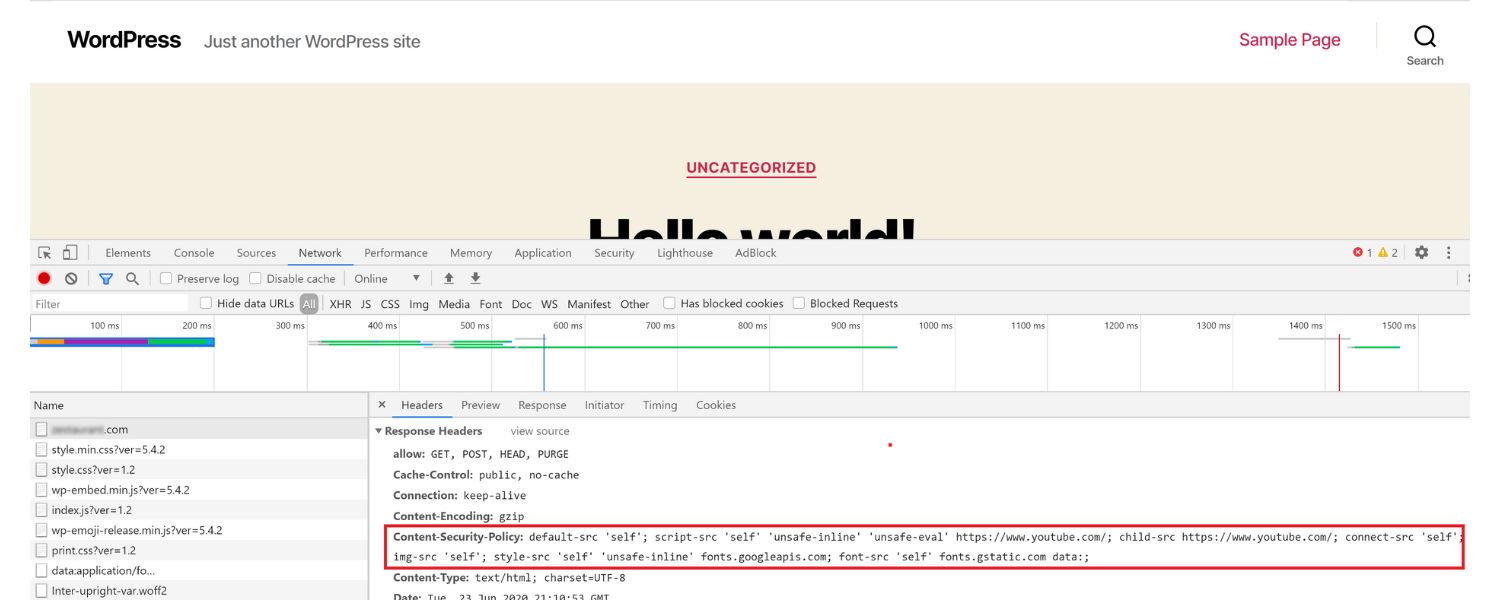
Task: Clear the network log
Action: tap(71, 279)
